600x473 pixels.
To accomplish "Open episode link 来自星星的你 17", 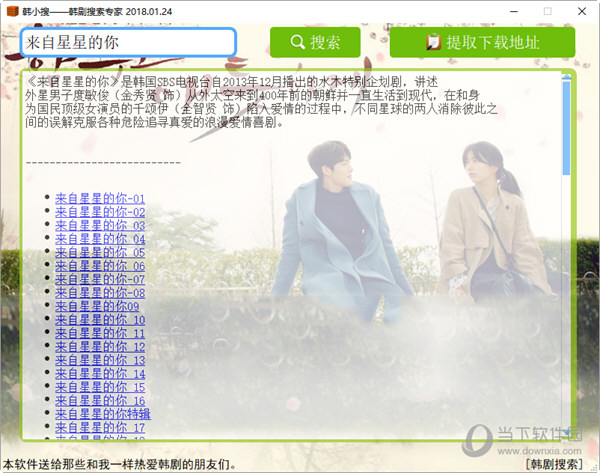I will (x=100, y=428).
